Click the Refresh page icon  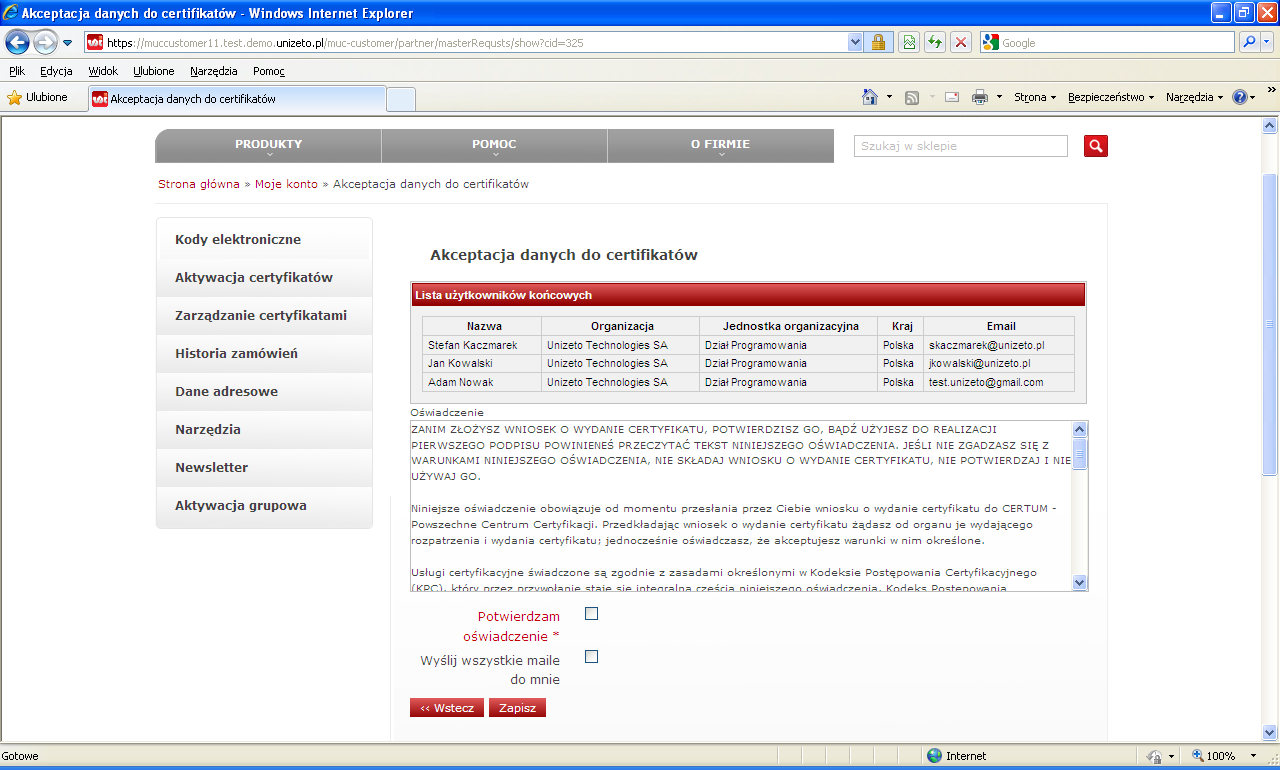coord(935,42)
